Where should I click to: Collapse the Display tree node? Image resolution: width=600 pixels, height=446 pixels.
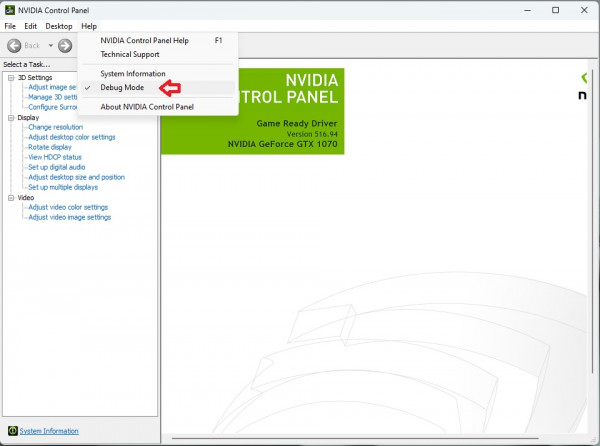pos(10,117)
